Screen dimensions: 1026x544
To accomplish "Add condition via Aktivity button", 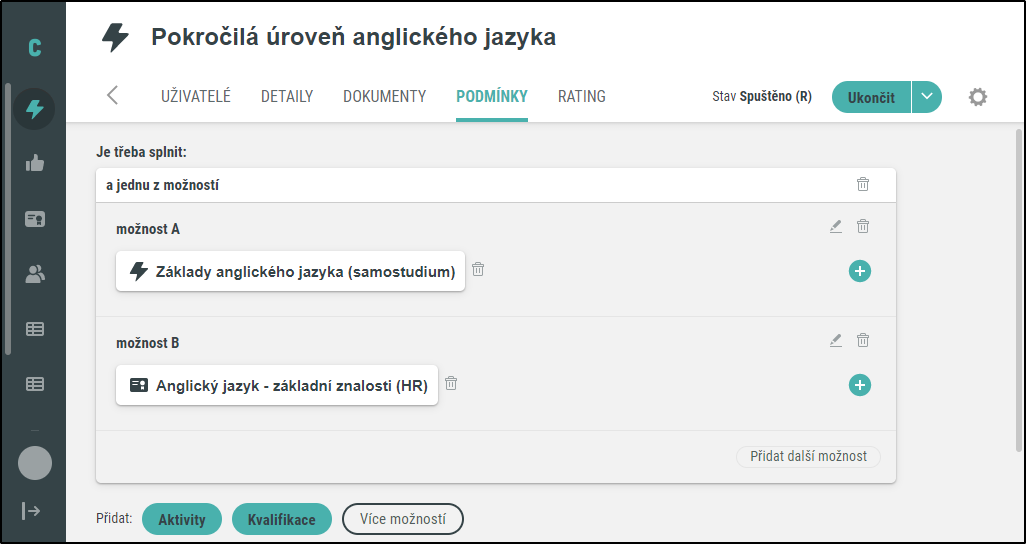I will (x=182, y=520).
